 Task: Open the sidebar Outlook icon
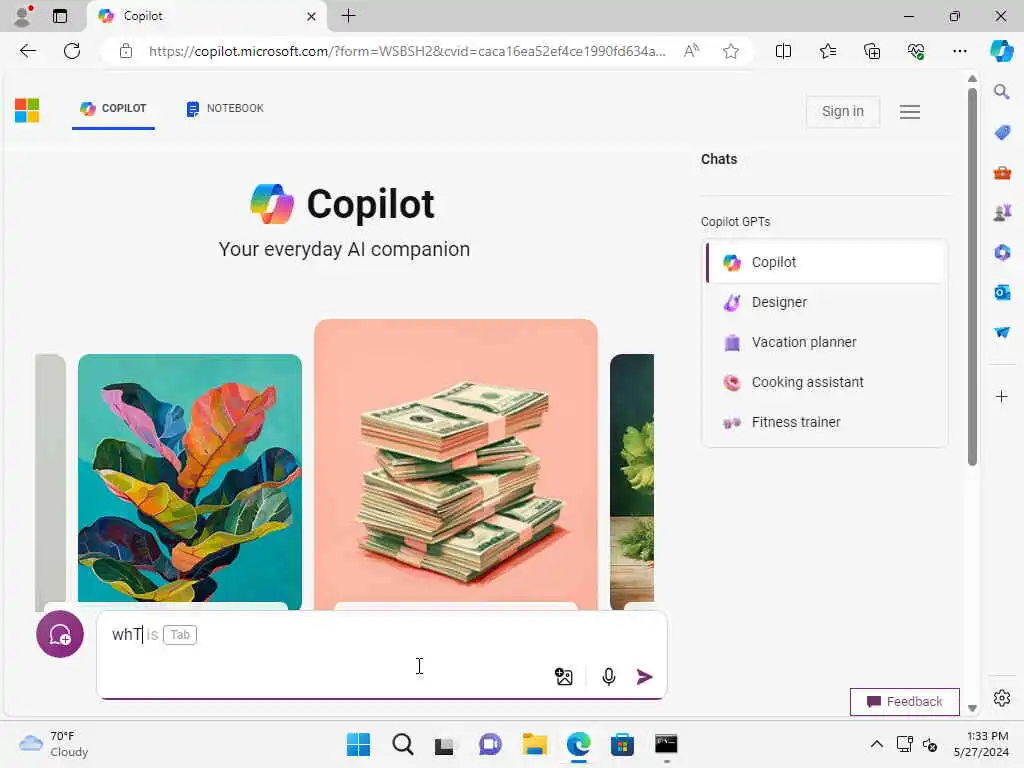(x=1002, y=293)
